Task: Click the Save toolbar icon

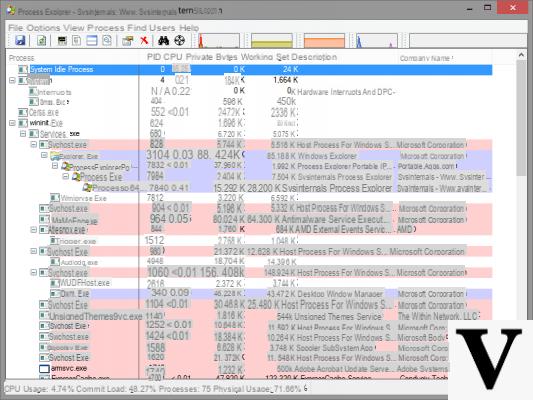Action: click(x=20, y=40)
